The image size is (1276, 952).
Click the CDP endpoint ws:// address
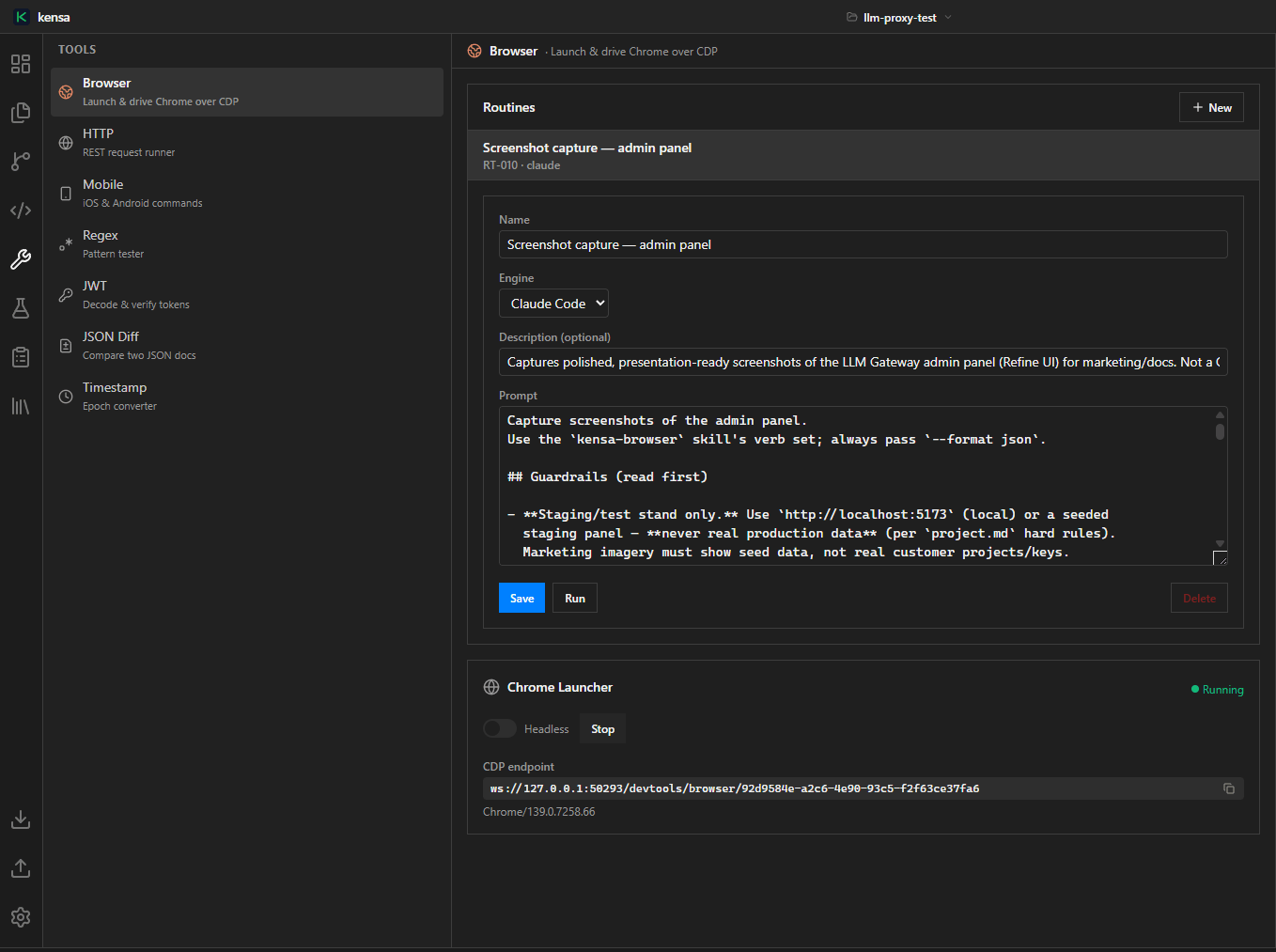[x=735, y=788]
